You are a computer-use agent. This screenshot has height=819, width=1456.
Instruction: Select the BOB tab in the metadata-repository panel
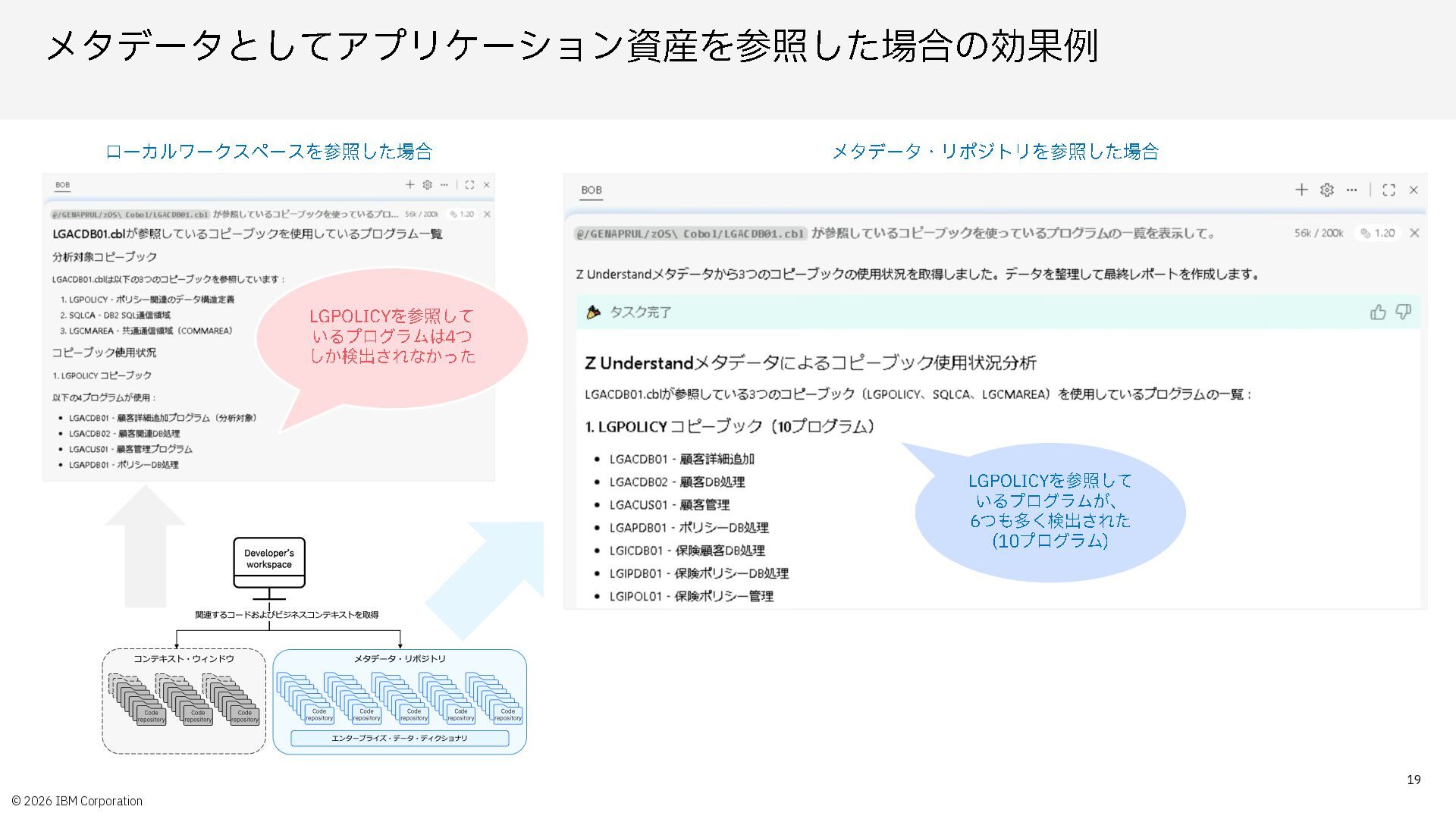(x=591, y=190)
